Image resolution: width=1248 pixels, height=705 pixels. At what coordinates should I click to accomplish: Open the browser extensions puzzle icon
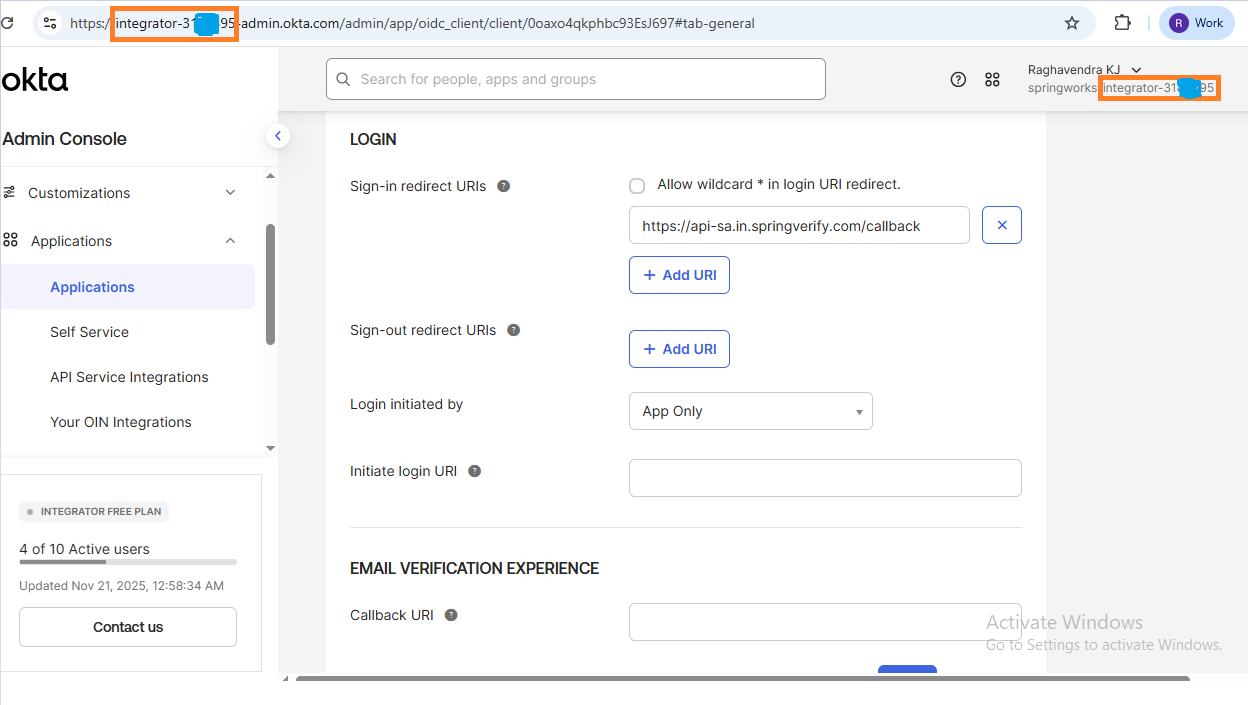1122,23
